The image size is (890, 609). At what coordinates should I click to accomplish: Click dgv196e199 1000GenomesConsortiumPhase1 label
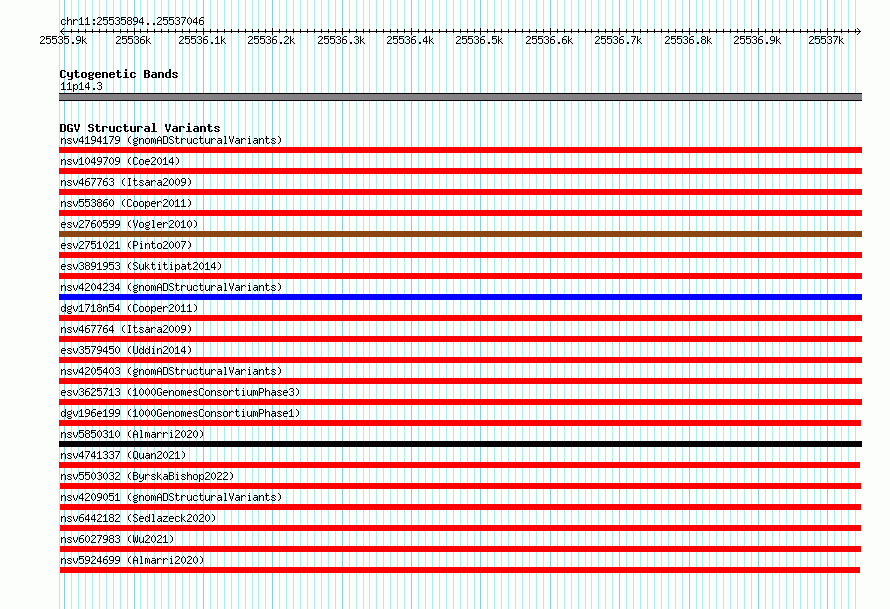pyautogui.click(x=180, y=413)
